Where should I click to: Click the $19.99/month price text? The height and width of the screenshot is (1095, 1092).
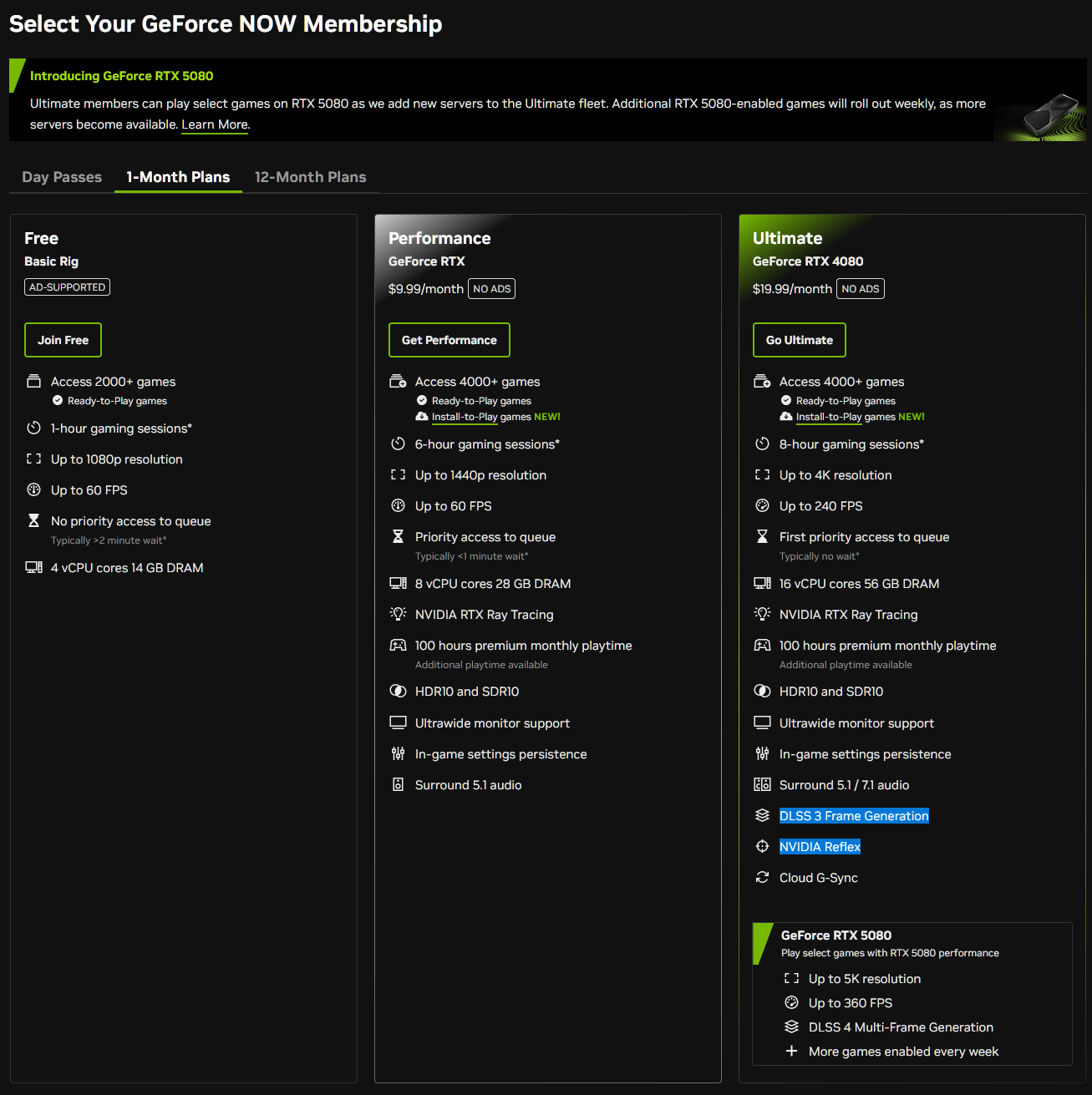coord(792,289)
